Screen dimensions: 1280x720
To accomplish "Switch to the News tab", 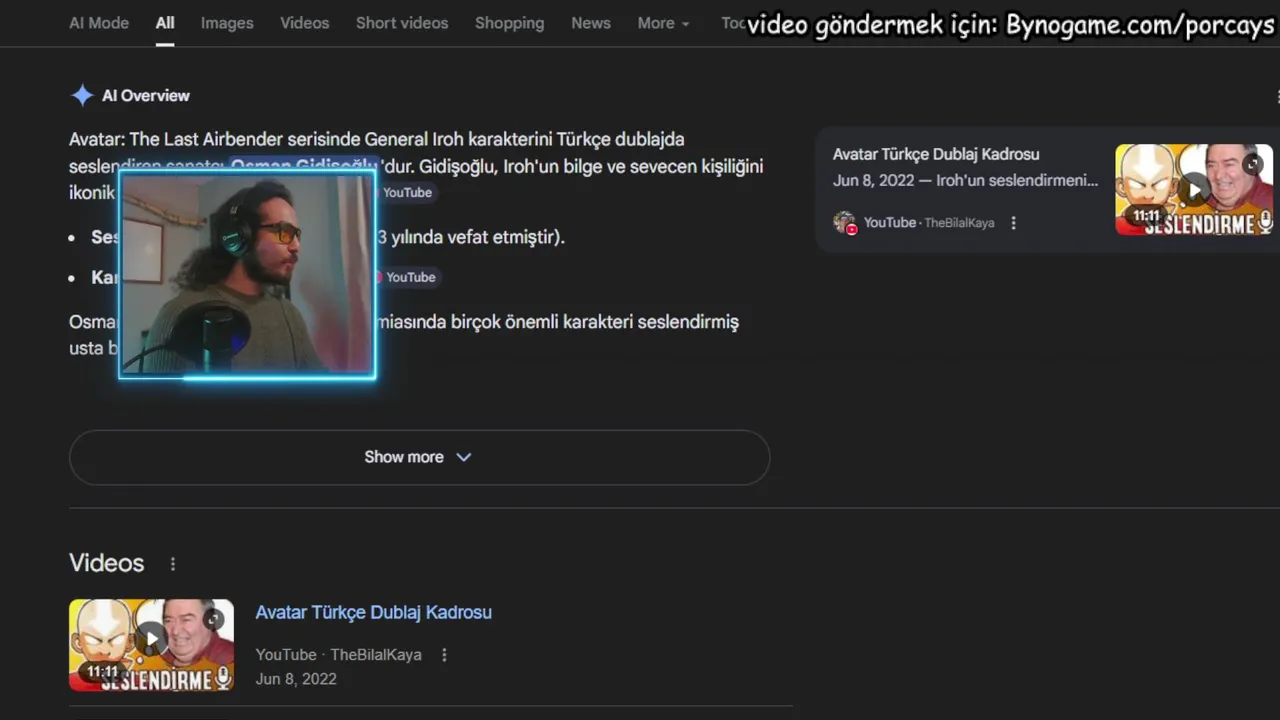I will (x=591, y=23).
